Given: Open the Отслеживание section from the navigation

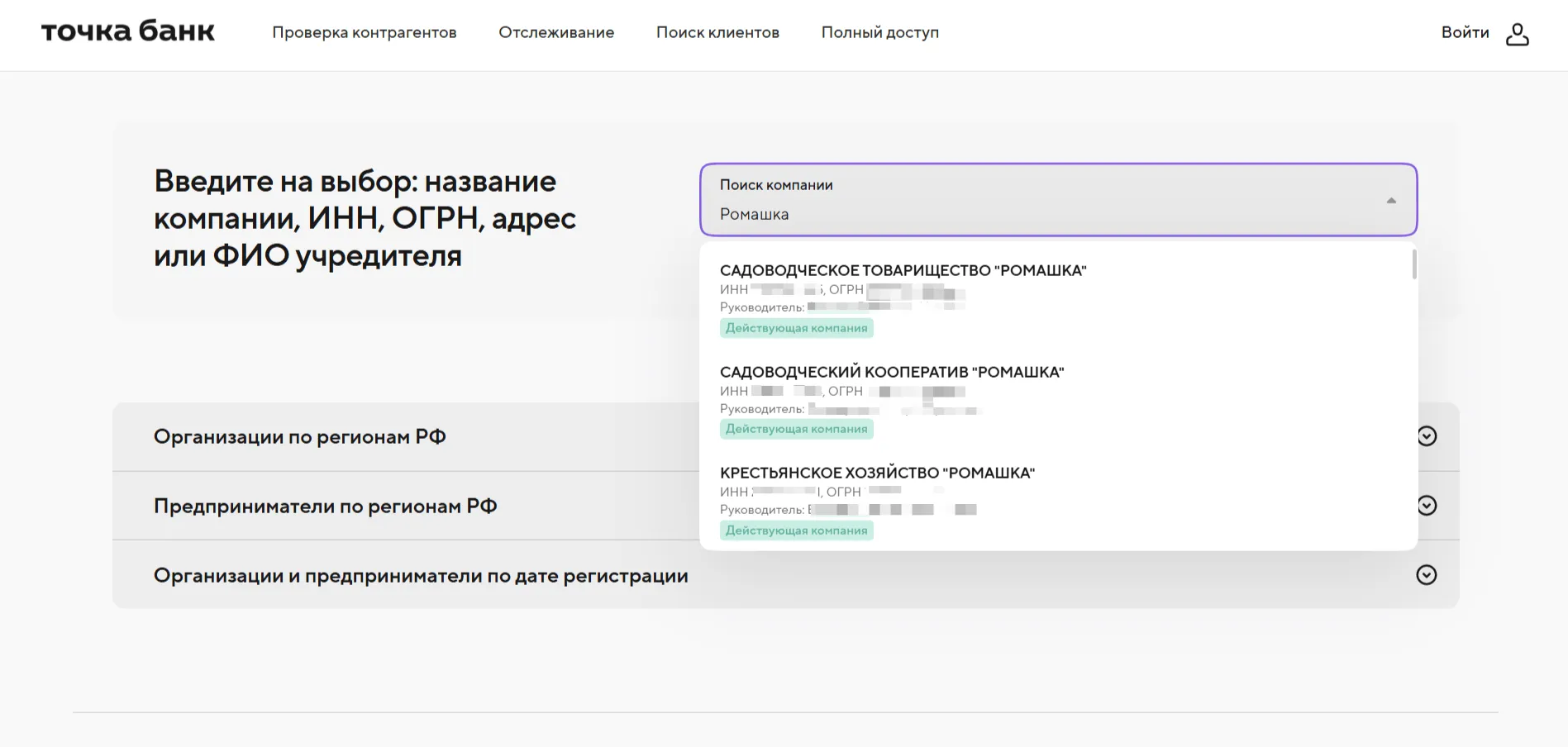Looking at the screenshot, I should click(555, 32).
